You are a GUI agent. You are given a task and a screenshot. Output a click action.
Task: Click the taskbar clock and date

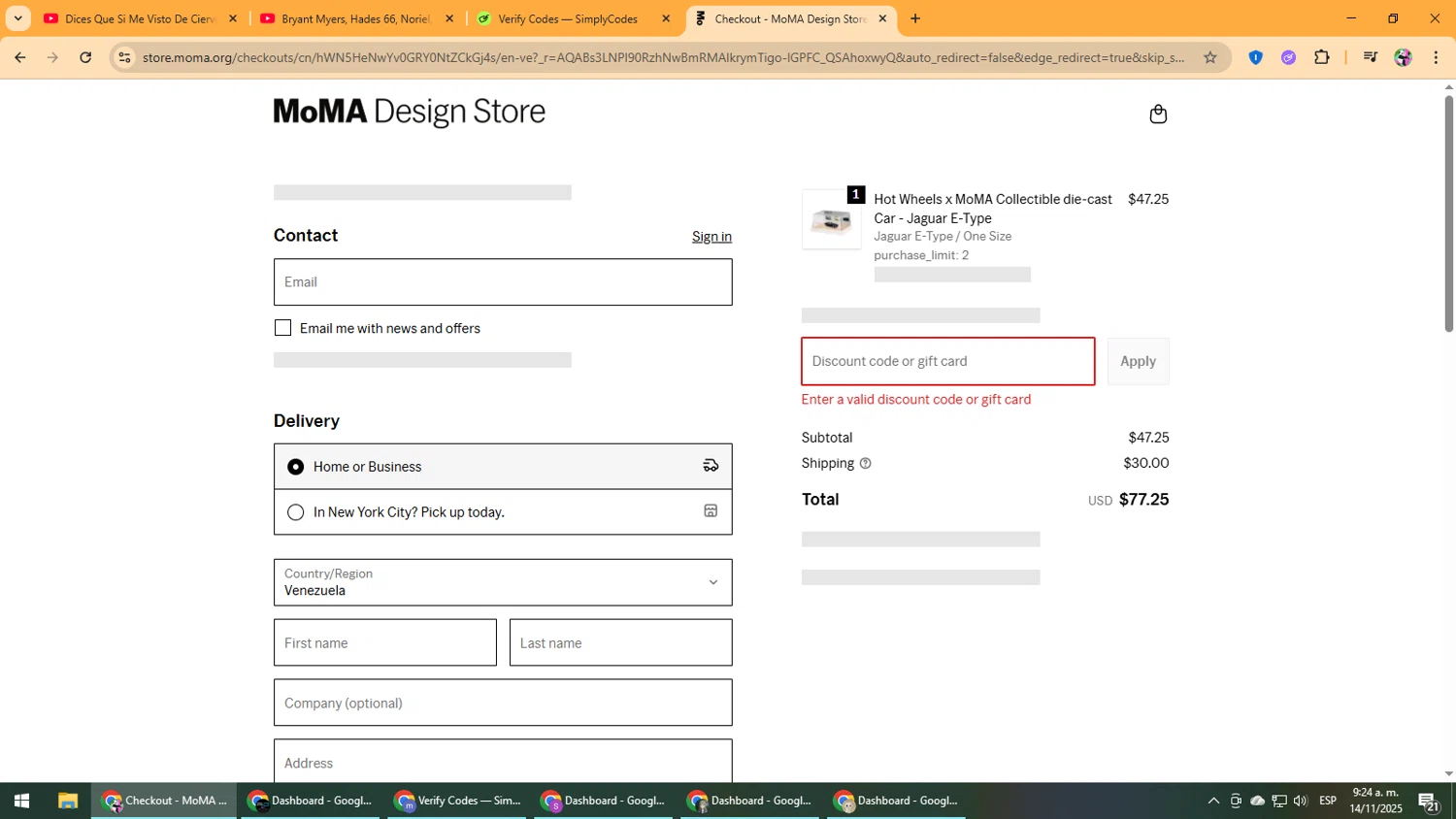[x=1375, y=801]
